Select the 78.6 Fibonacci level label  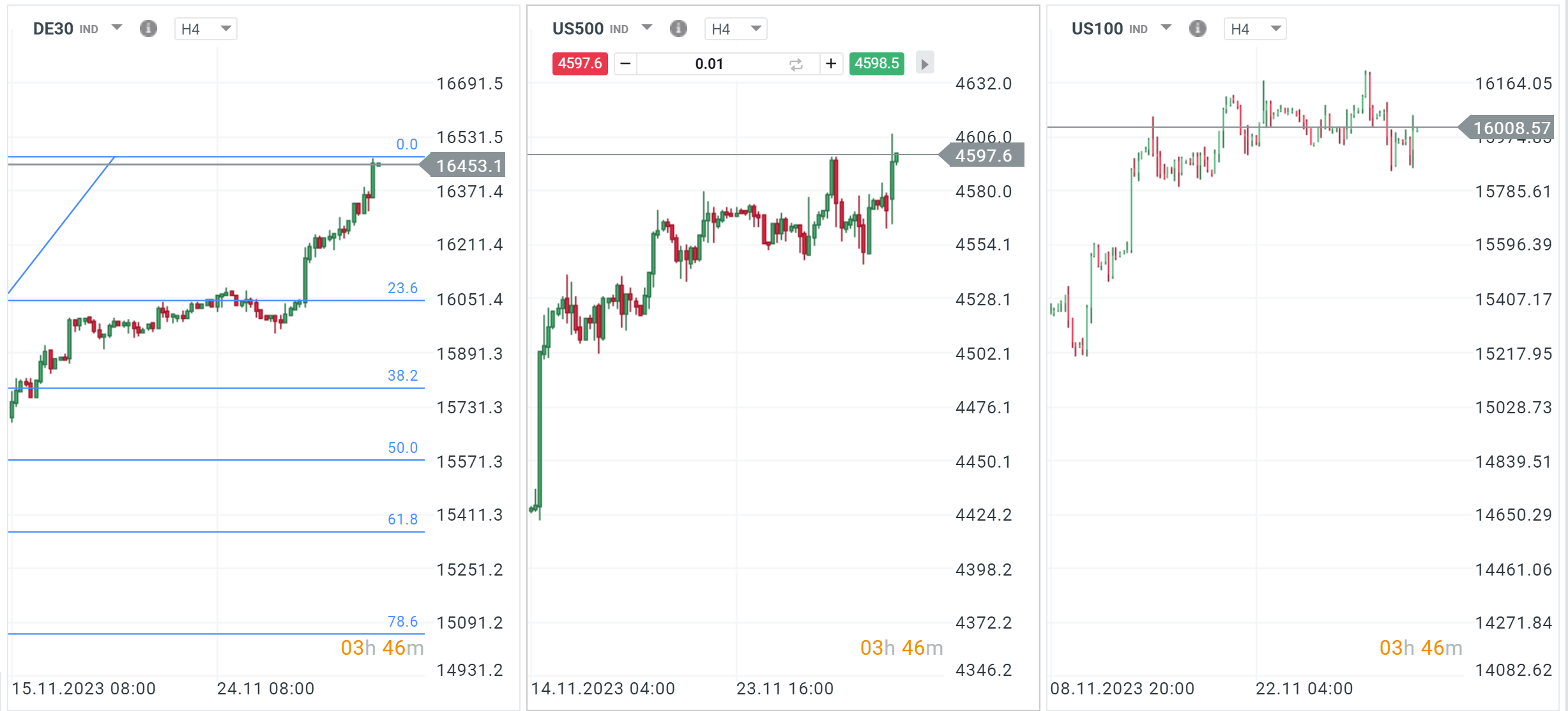pos(402,622)
